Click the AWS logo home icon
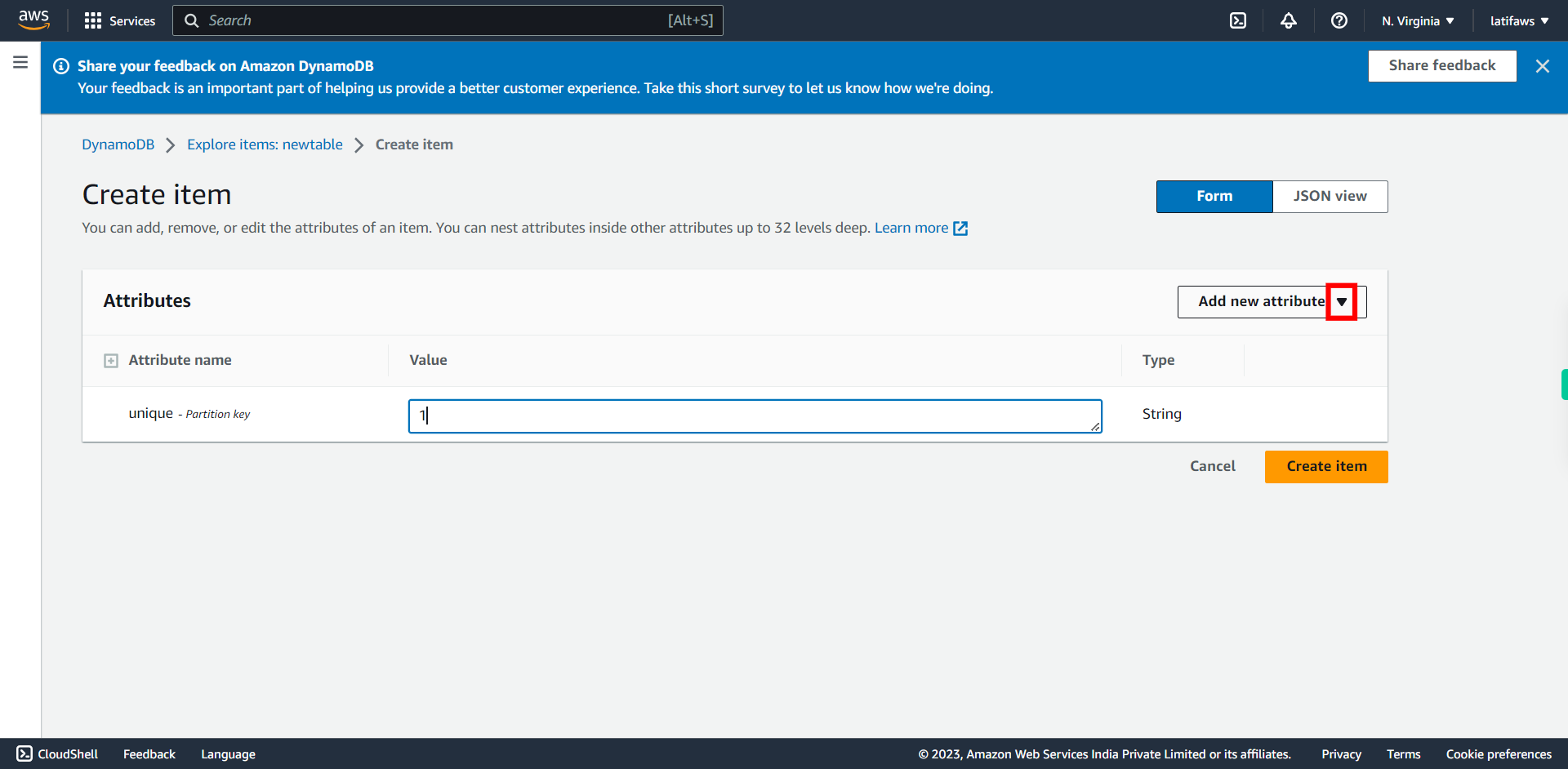This screenshot has width=1568, height=769. [33, 20]
